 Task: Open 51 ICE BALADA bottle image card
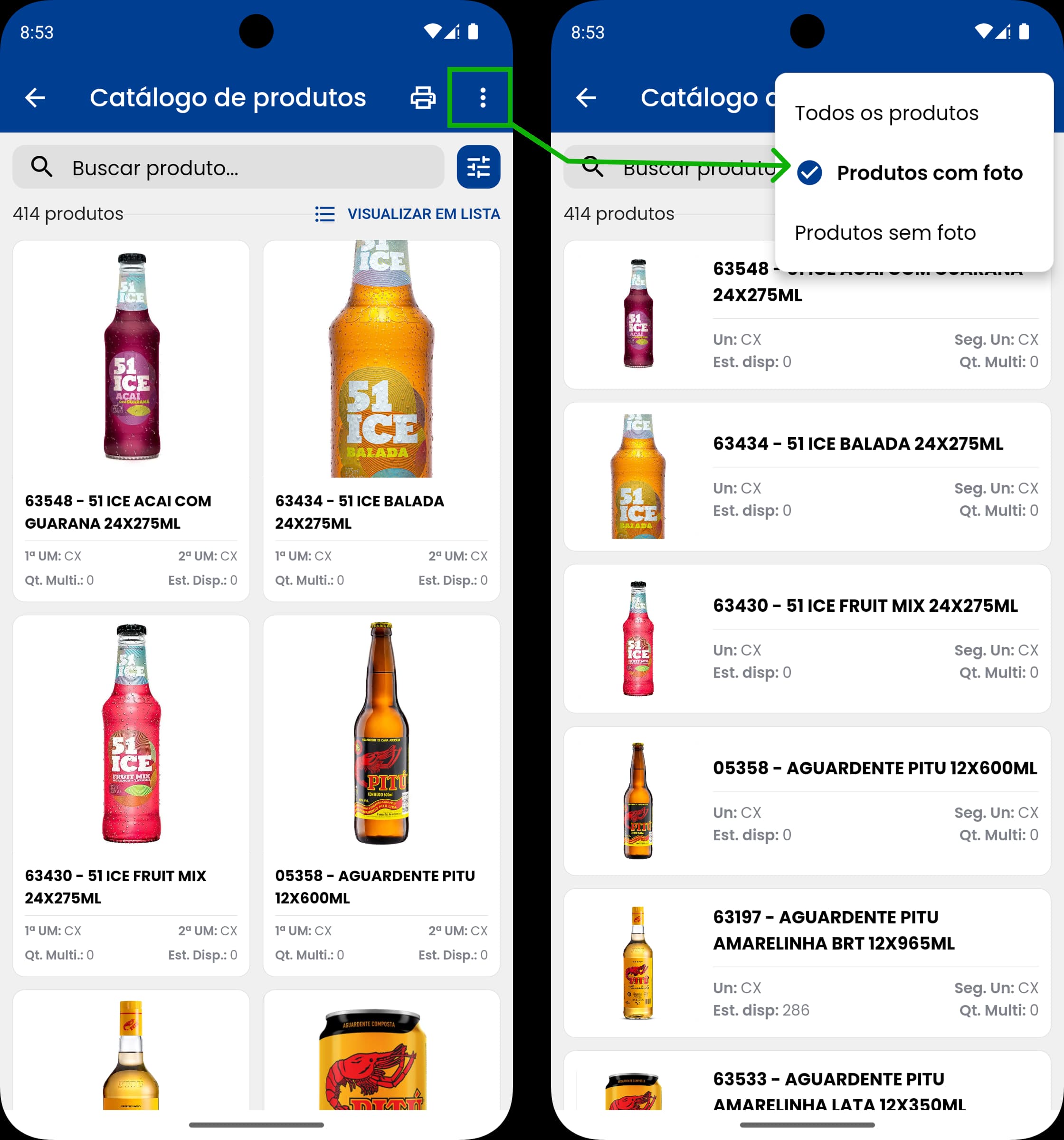click(x=381, y=359)
